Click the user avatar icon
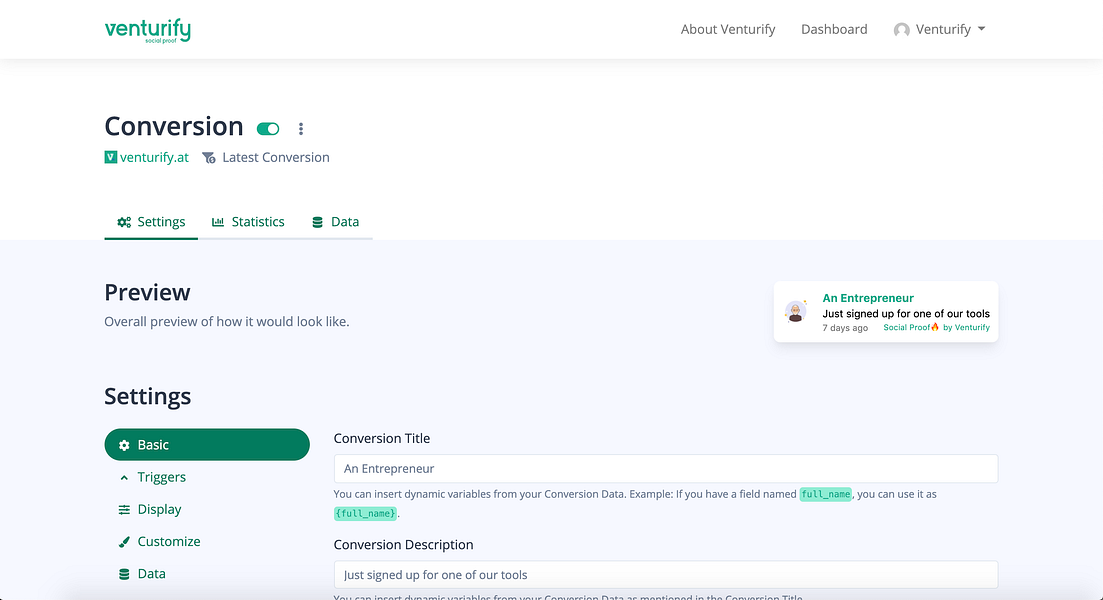Screen dimensions: 1103x600 (x=901, y=30)
